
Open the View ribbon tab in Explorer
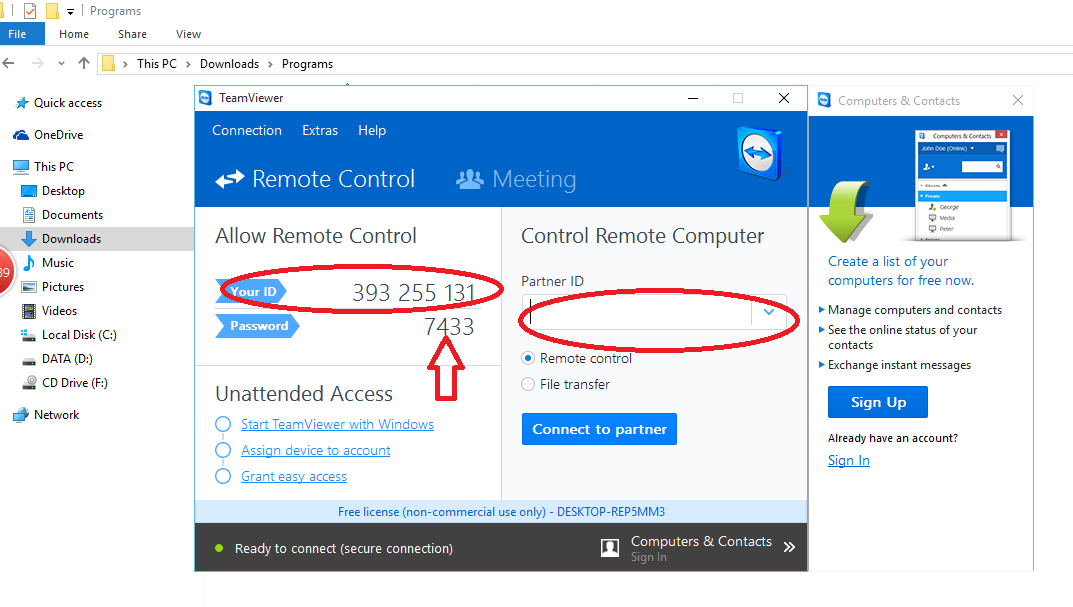click(188, 34)
